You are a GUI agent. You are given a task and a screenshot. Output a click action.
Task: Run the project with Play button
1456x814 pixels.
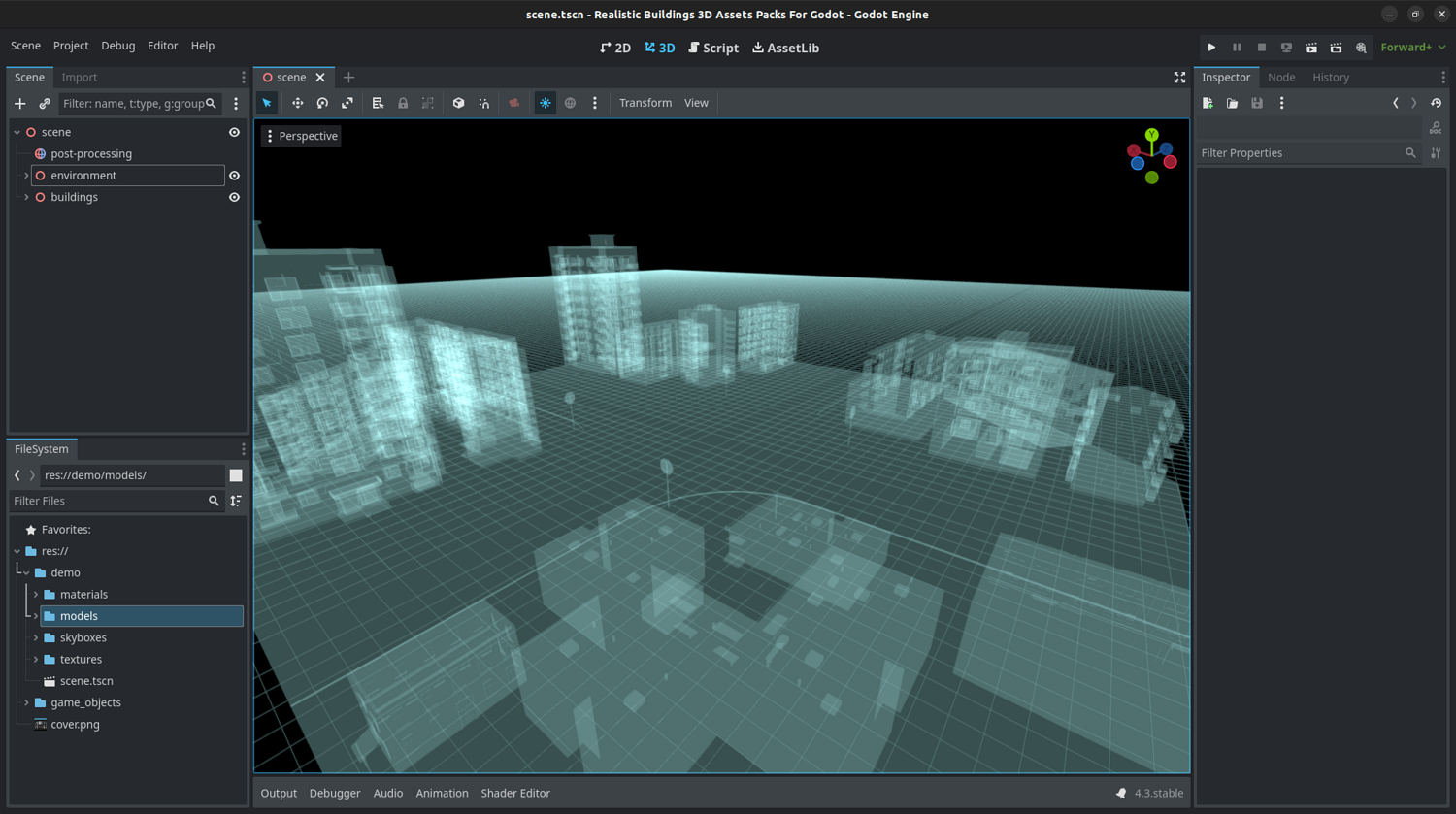coord(1211,48)
